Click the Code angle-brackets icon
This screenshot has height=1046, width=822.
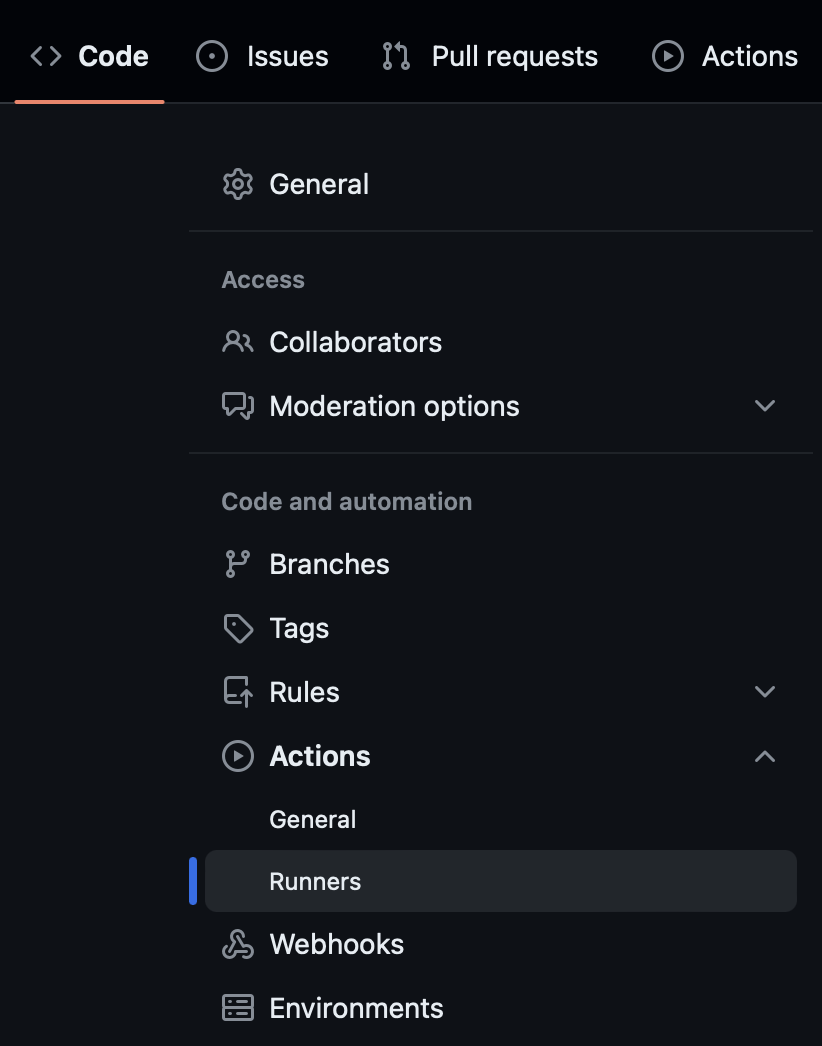coord(46,56)
